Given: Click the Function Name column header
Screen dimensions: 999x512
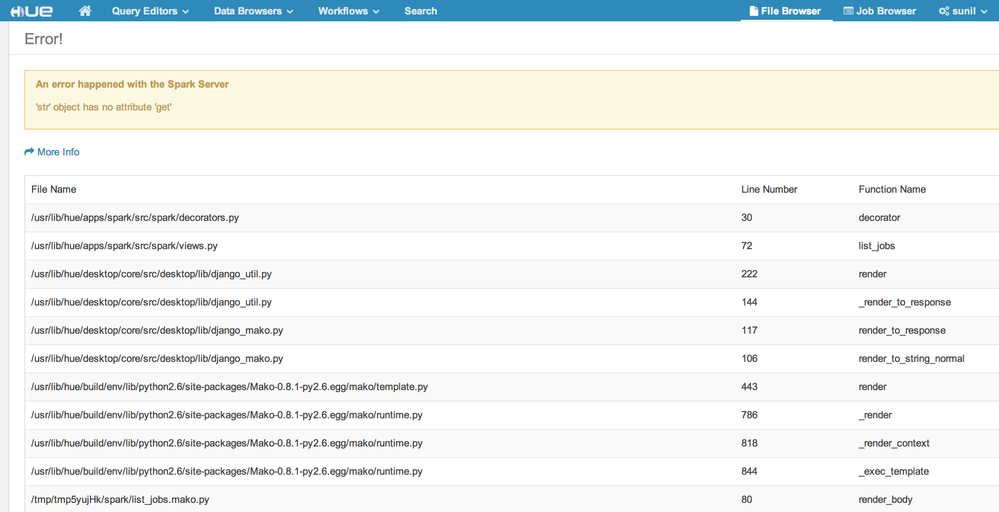Looking at the screenshot, I should 892,189.
